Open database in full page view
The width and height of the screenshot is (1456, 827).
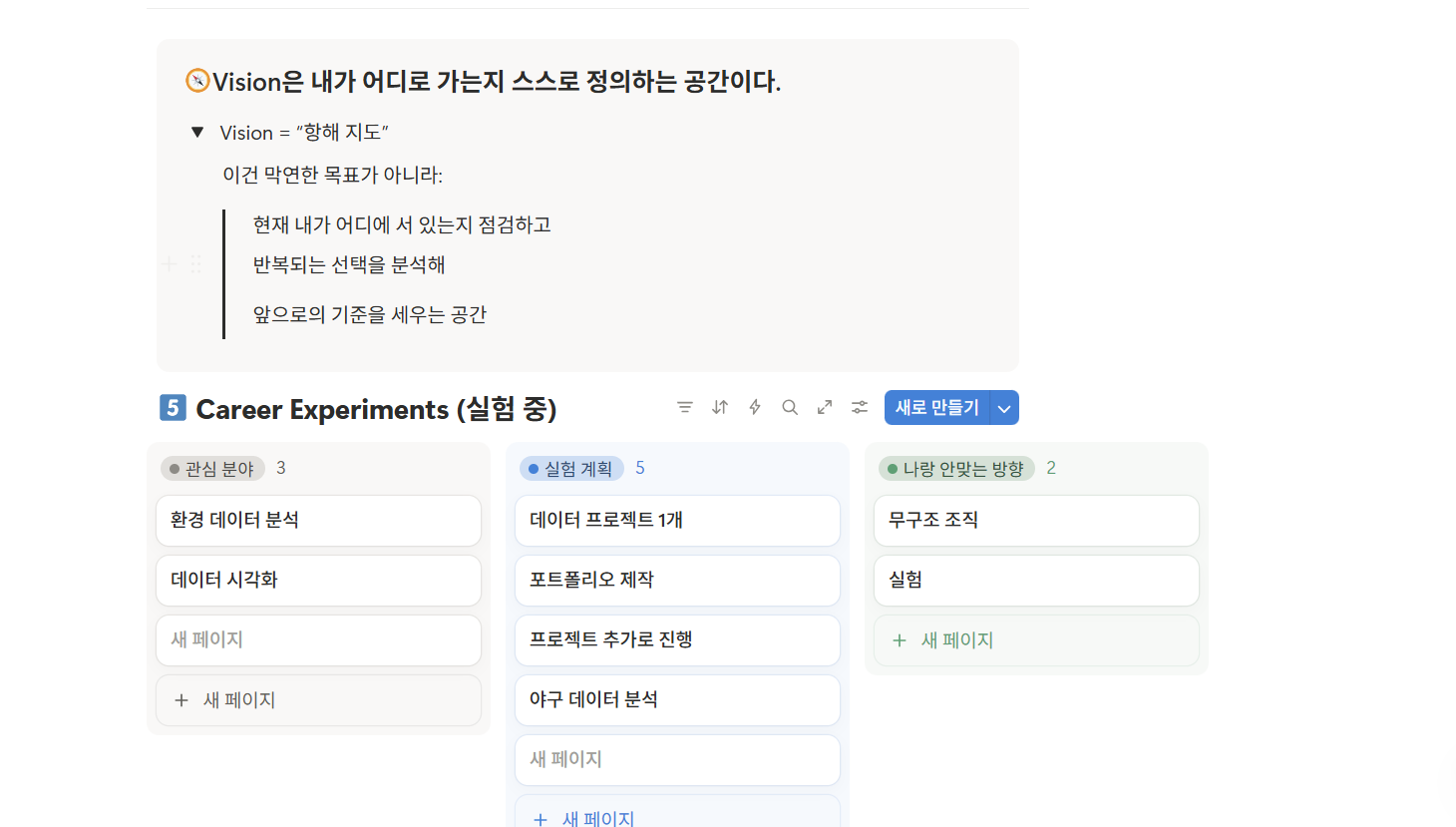pyautogui.click(x=825, y=407)
